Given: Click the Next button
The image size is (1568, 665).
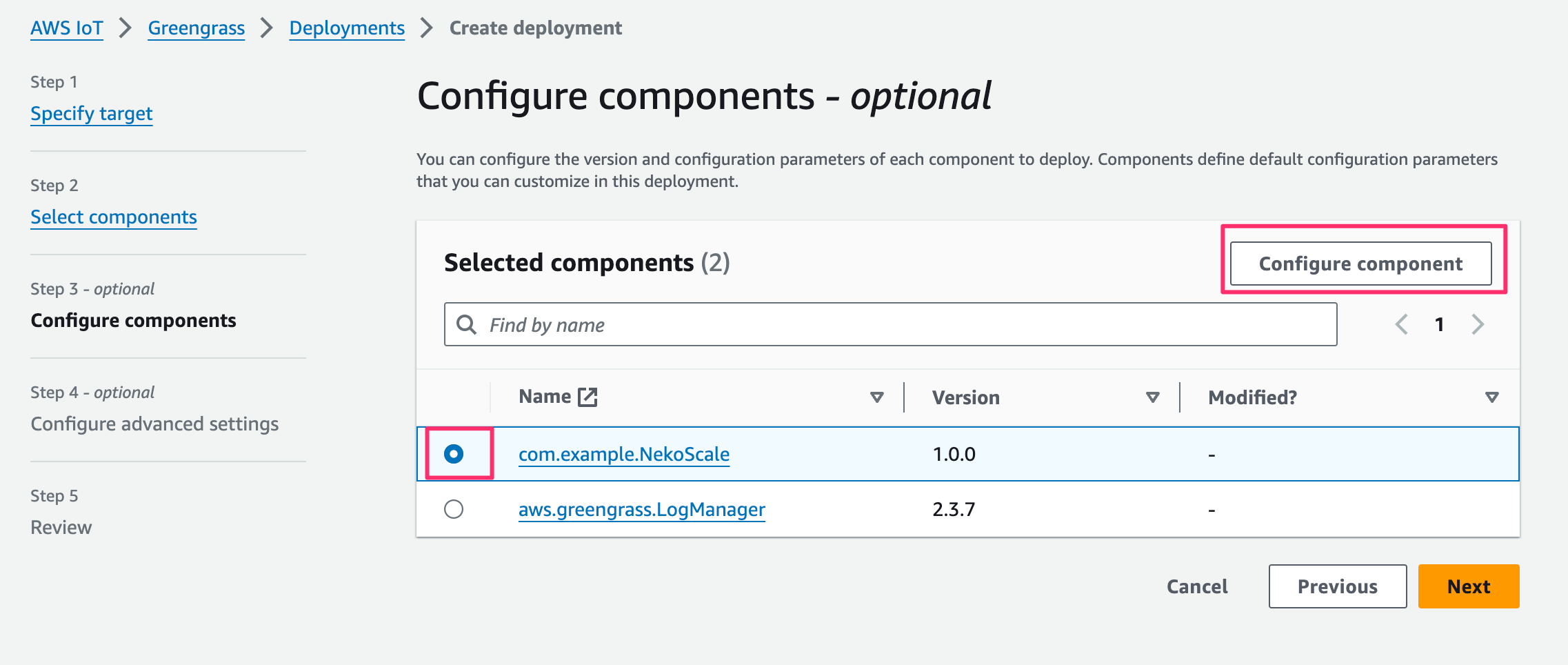Looking at the screenshot, I should (1469, 586).
